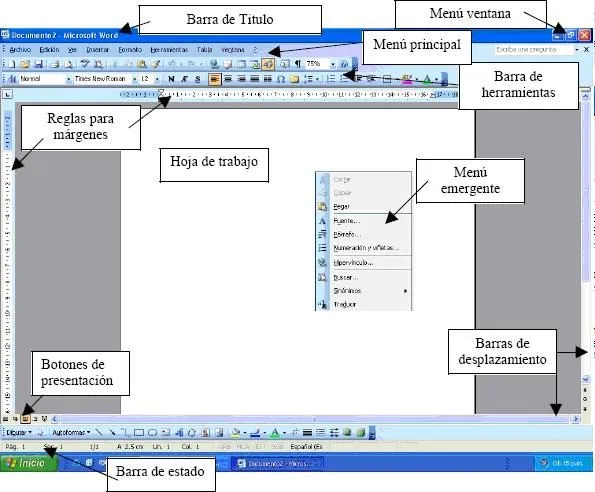Open the 75% zoom dropdown
Viewport: 595px width, 492px height.
click(332, 64)
